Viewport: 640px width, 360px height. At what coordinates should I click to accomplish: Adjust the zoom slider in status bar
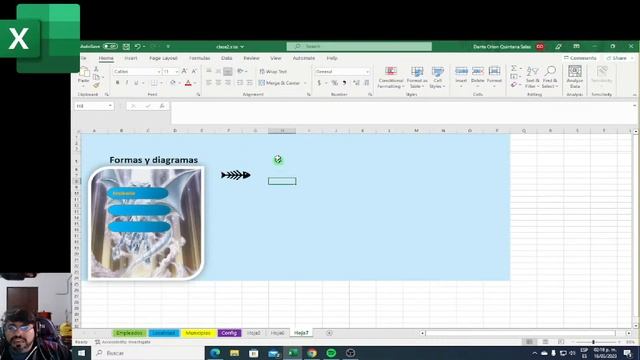[593, 342]
